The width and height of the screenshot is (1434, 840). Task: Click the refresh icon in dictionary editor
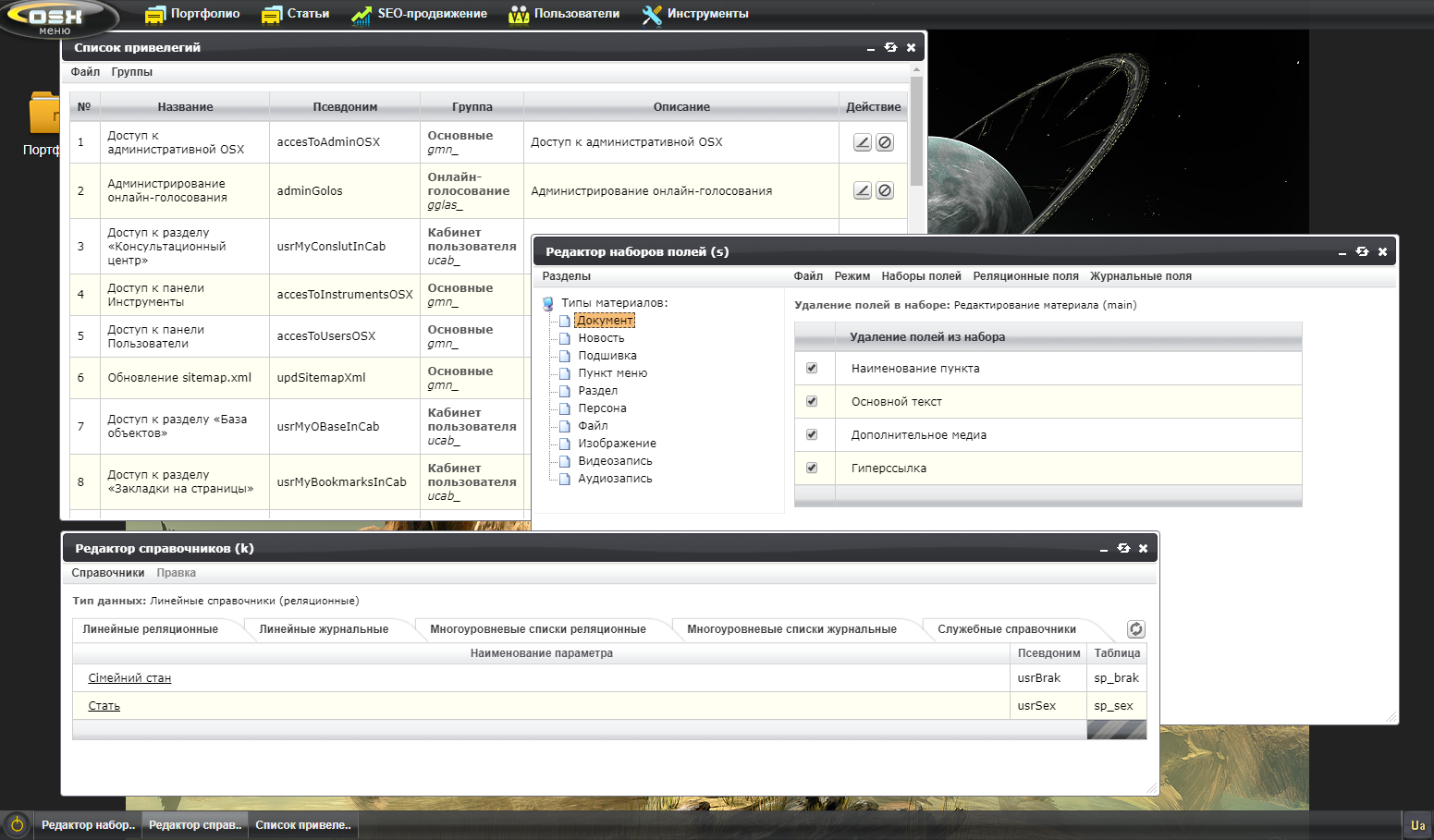click(x=1135, y=629)
